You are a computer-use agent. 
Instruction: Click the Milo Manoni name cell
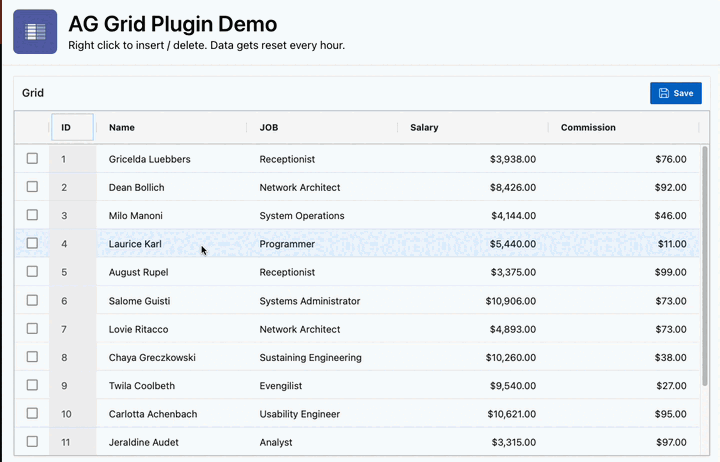click(172, 215)
